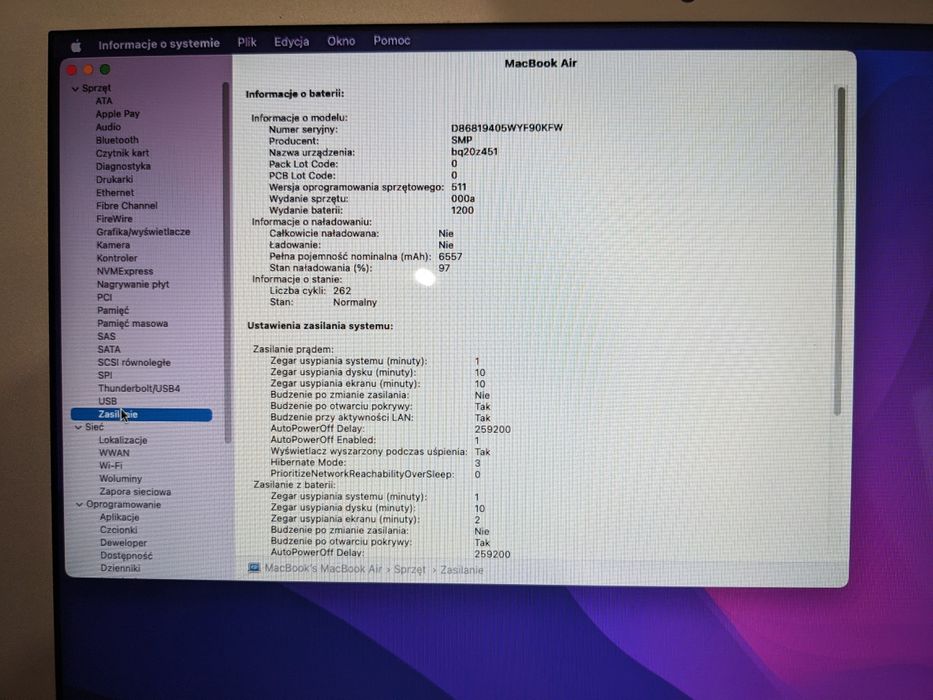Select SAS in the sidebar

click(x=107, y=336)
